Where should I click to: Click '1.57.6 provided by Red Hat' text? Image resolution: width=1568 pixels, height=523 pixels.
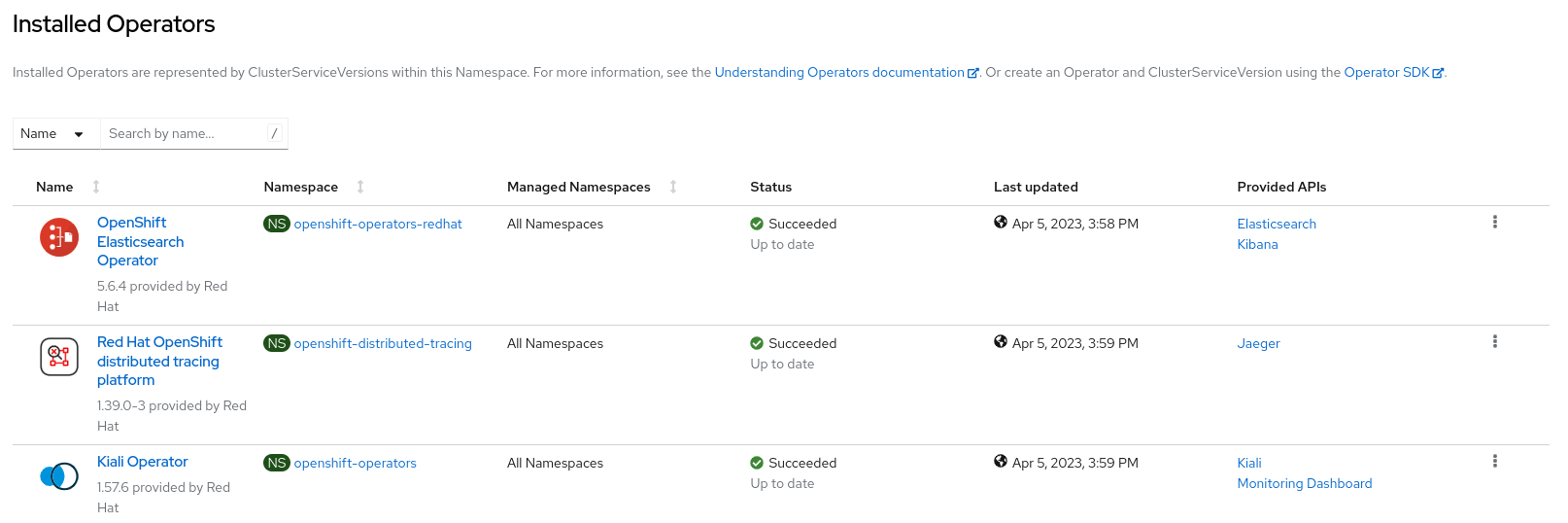click(x=163, y=497)
